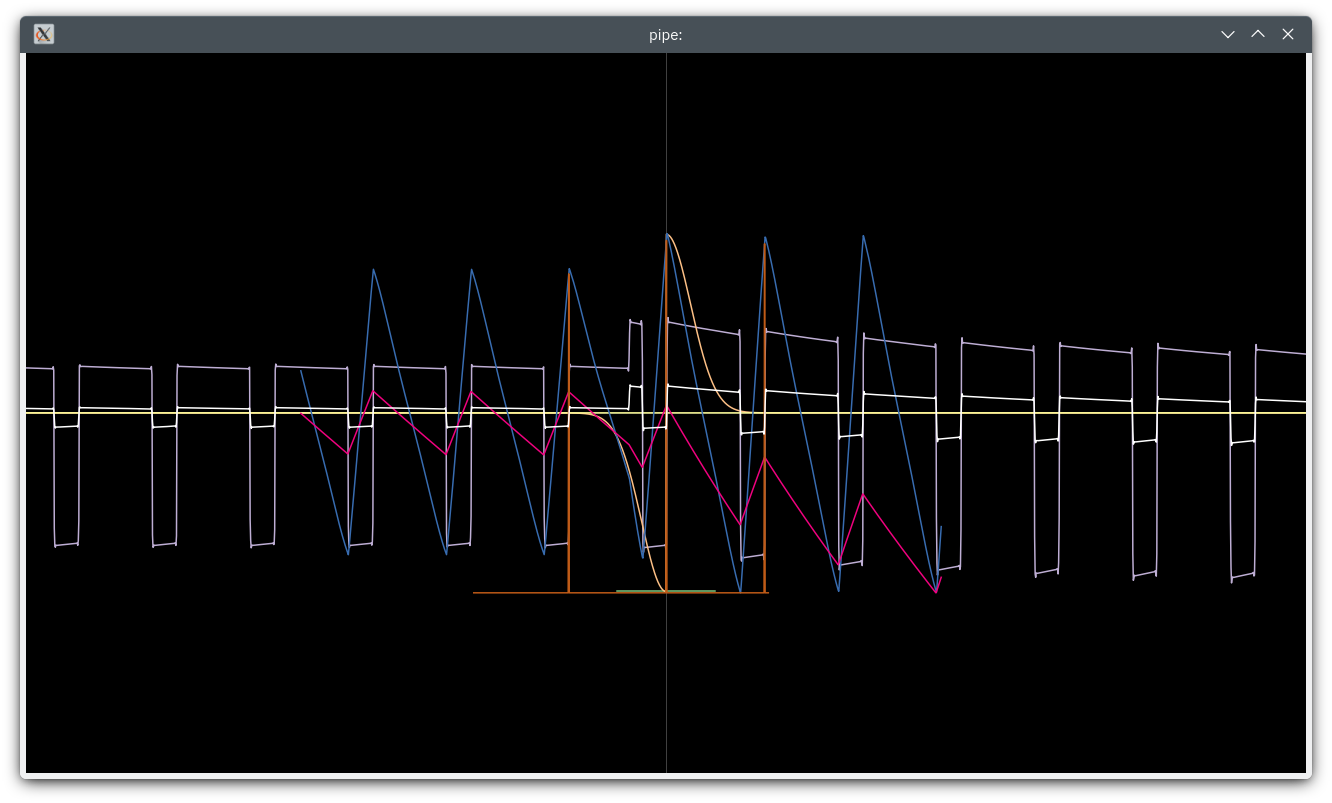The image size is (1332, 803).
Task: Click the pipe: window title text
Action: coord(665,34)
